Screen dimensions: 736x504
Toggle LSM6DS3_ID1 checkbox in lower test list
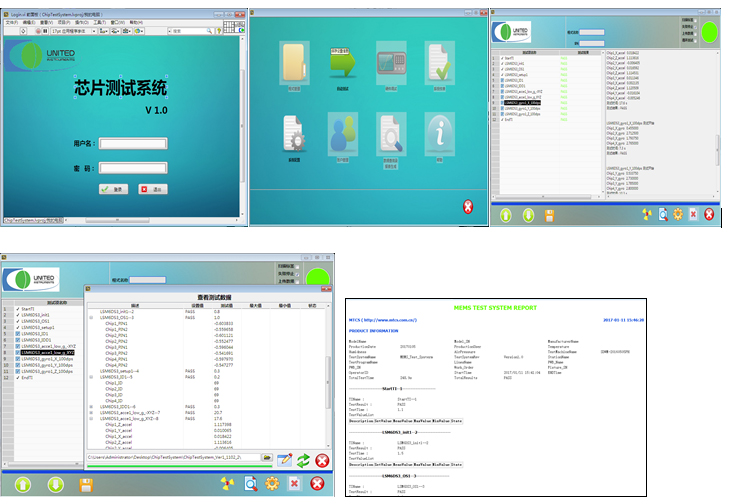click(x=18, y=334)
